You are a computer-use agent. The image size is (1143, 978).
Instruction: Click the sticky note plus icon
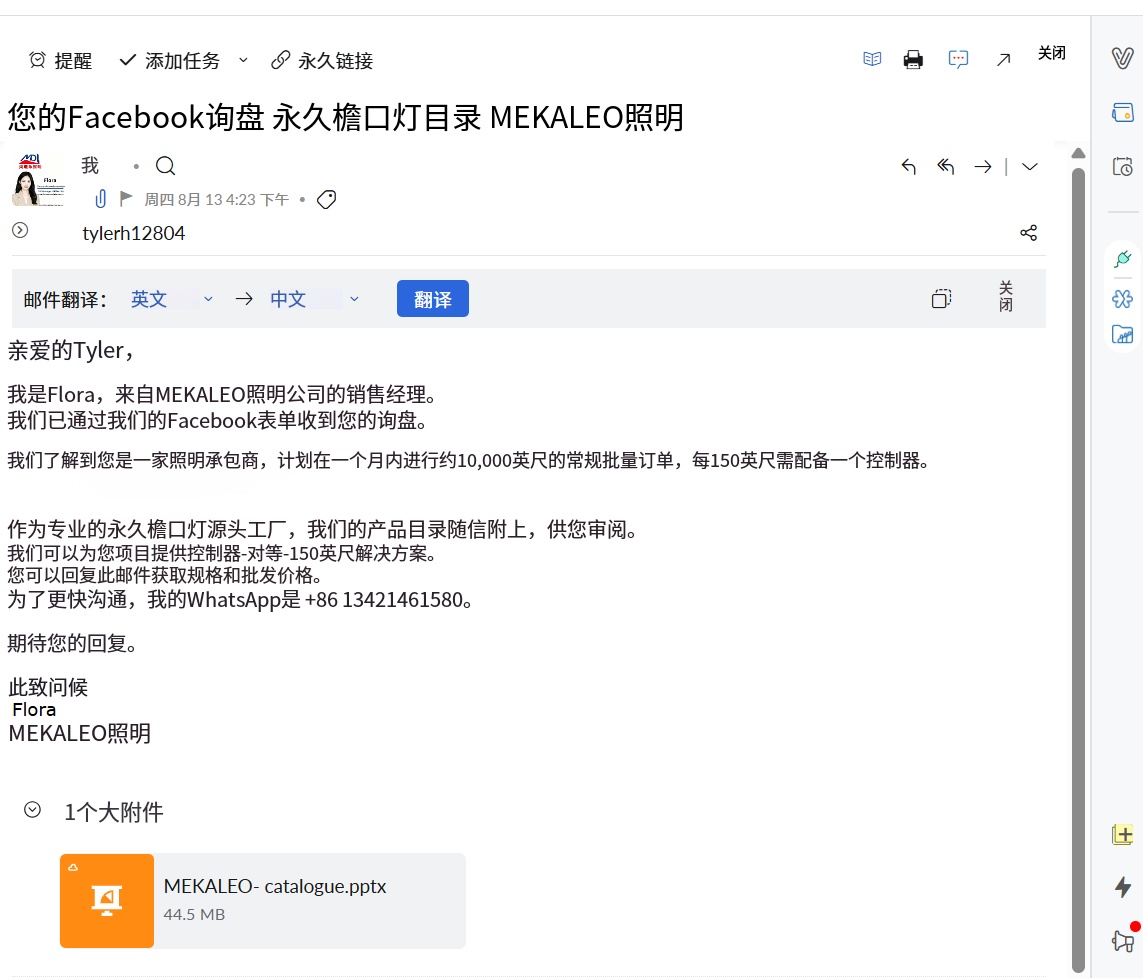(x=1123, y=834)
